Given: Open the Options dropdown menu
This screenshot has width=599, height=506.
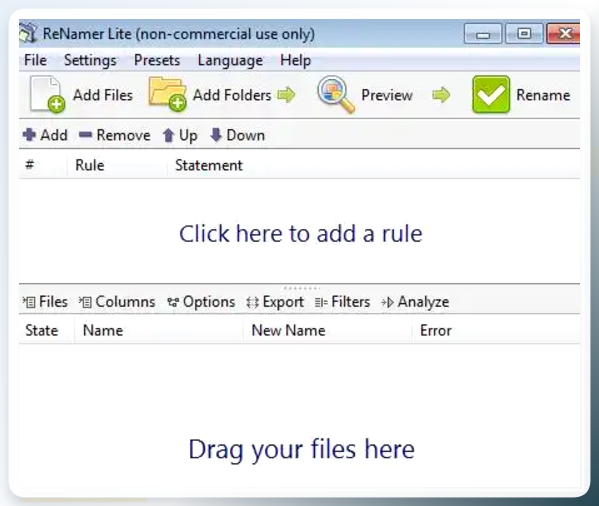Looking at the screenshot, I should coord(201,302).
